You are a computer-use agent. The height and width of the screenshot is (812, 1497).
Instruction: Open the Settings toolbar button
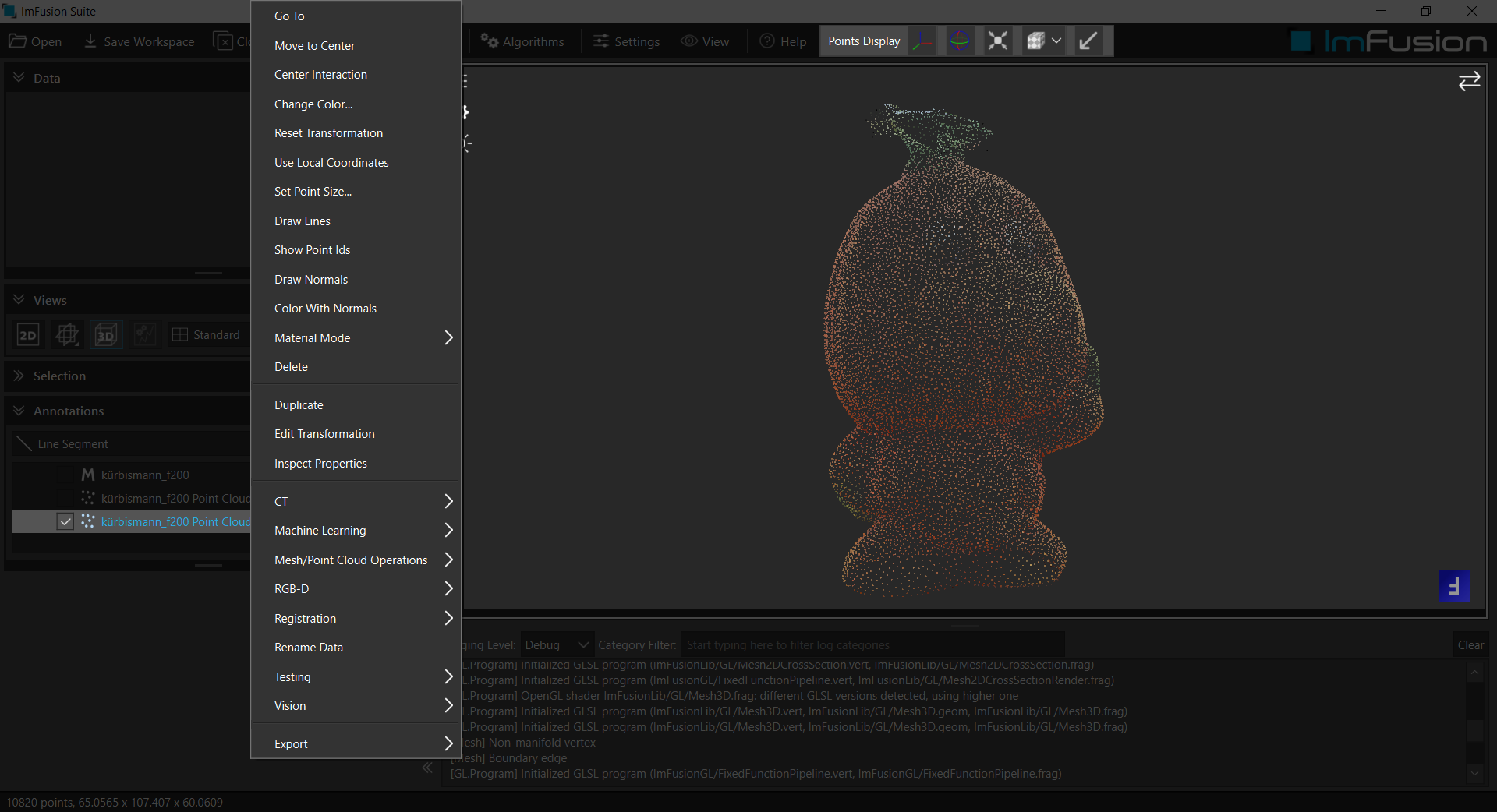[626, 41]
